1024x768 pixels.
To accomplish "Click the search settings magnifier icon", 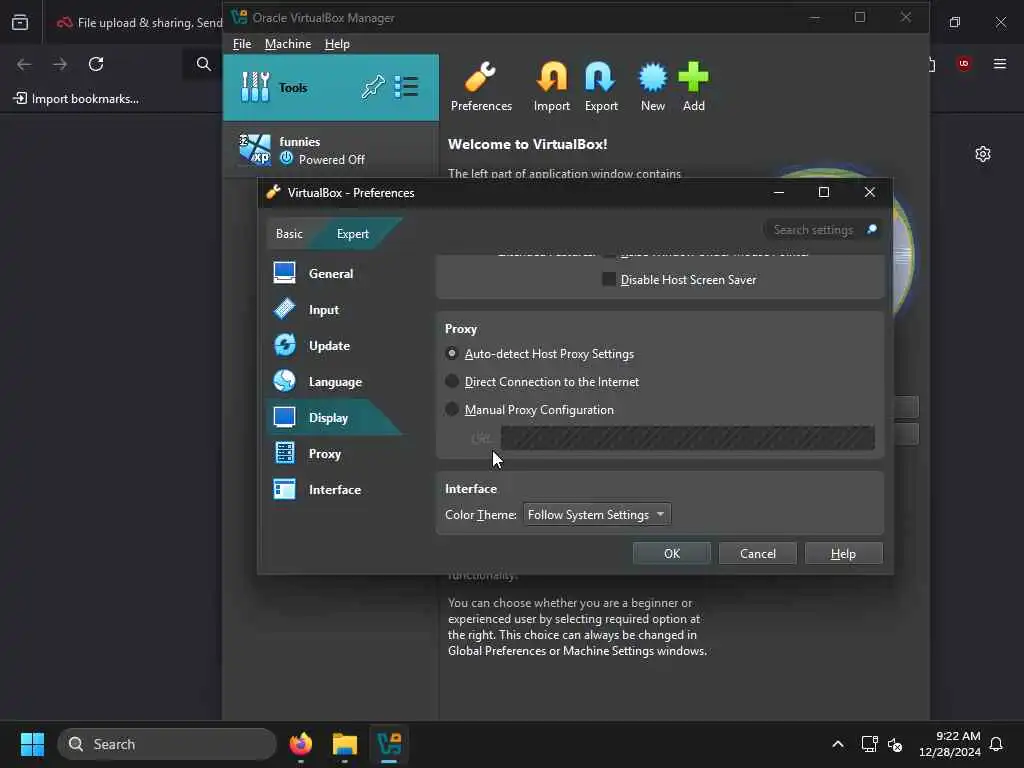I will pyautogui.click(x=871, y=229).
